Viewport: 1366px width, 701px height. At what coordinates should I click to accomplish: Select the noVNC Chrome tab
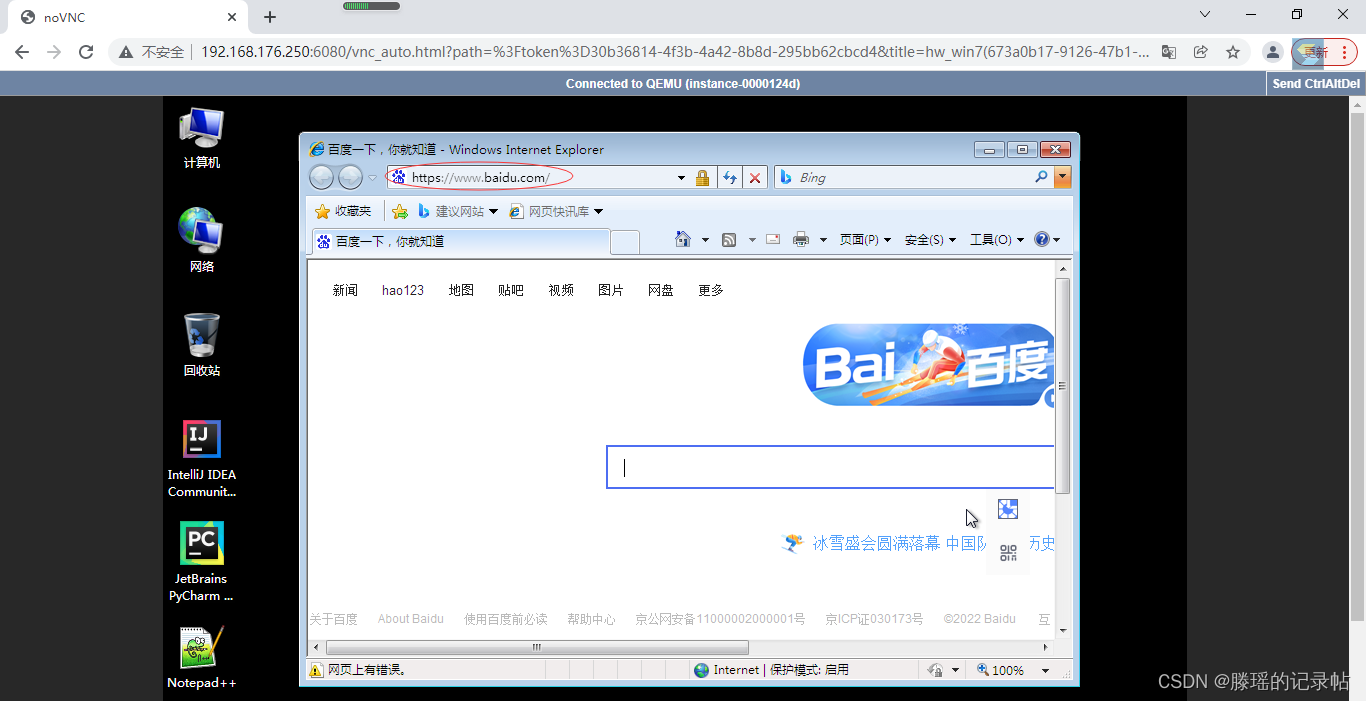click(x=127, y=17)
